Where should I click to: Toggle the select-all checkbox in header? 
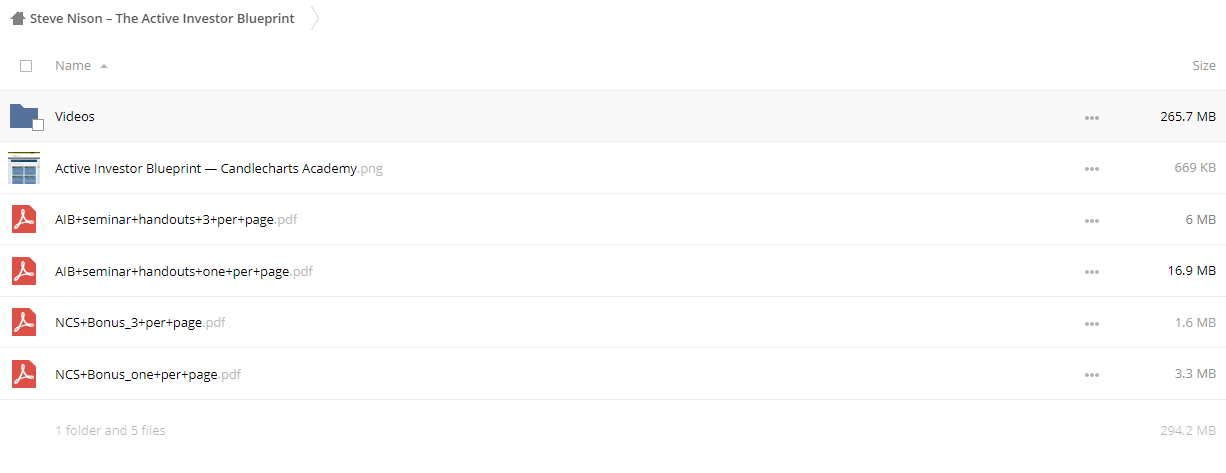coord(26,66)
